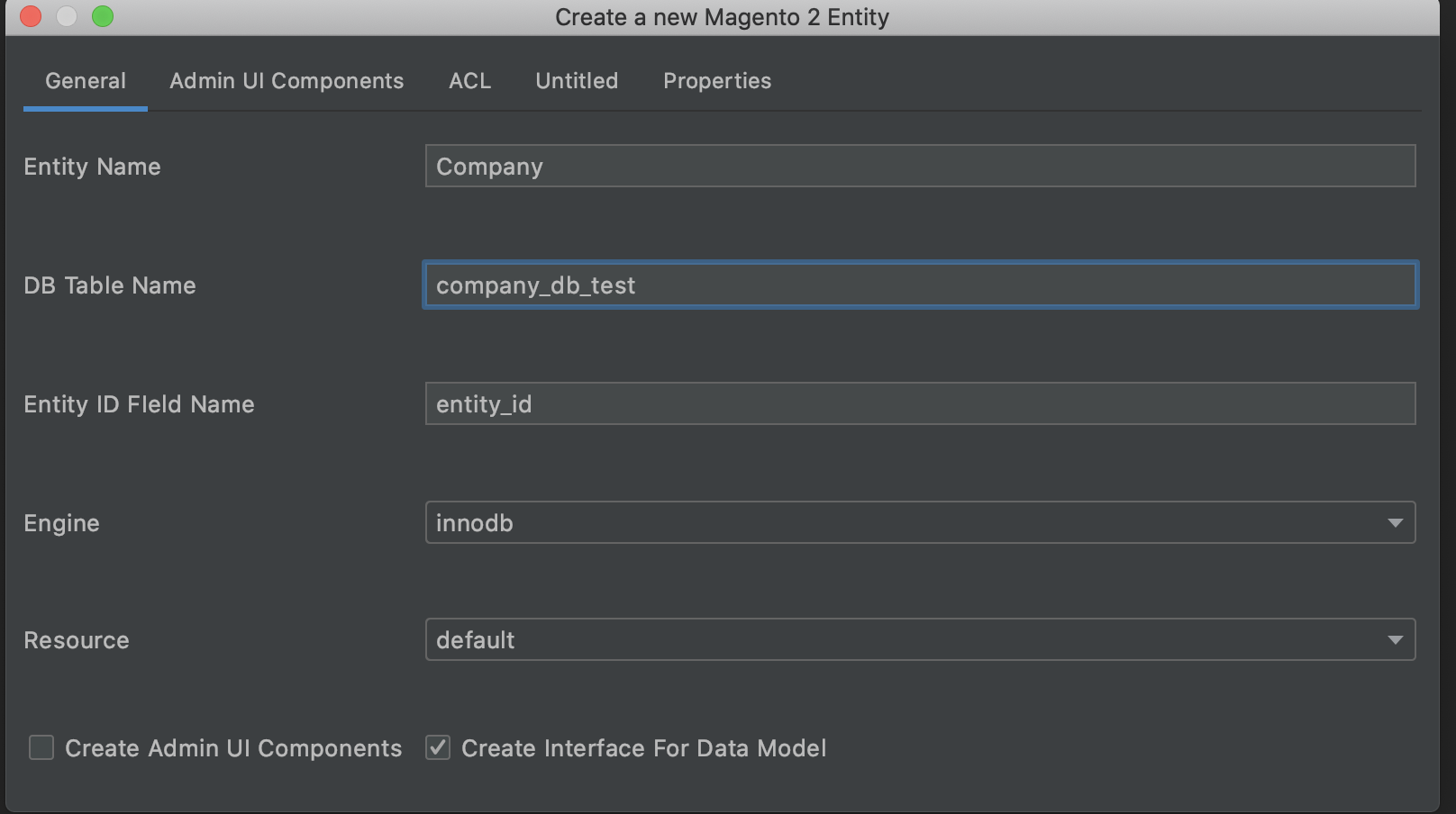Click the Entity Name label
1456x814 pixels.
(92, 167)
